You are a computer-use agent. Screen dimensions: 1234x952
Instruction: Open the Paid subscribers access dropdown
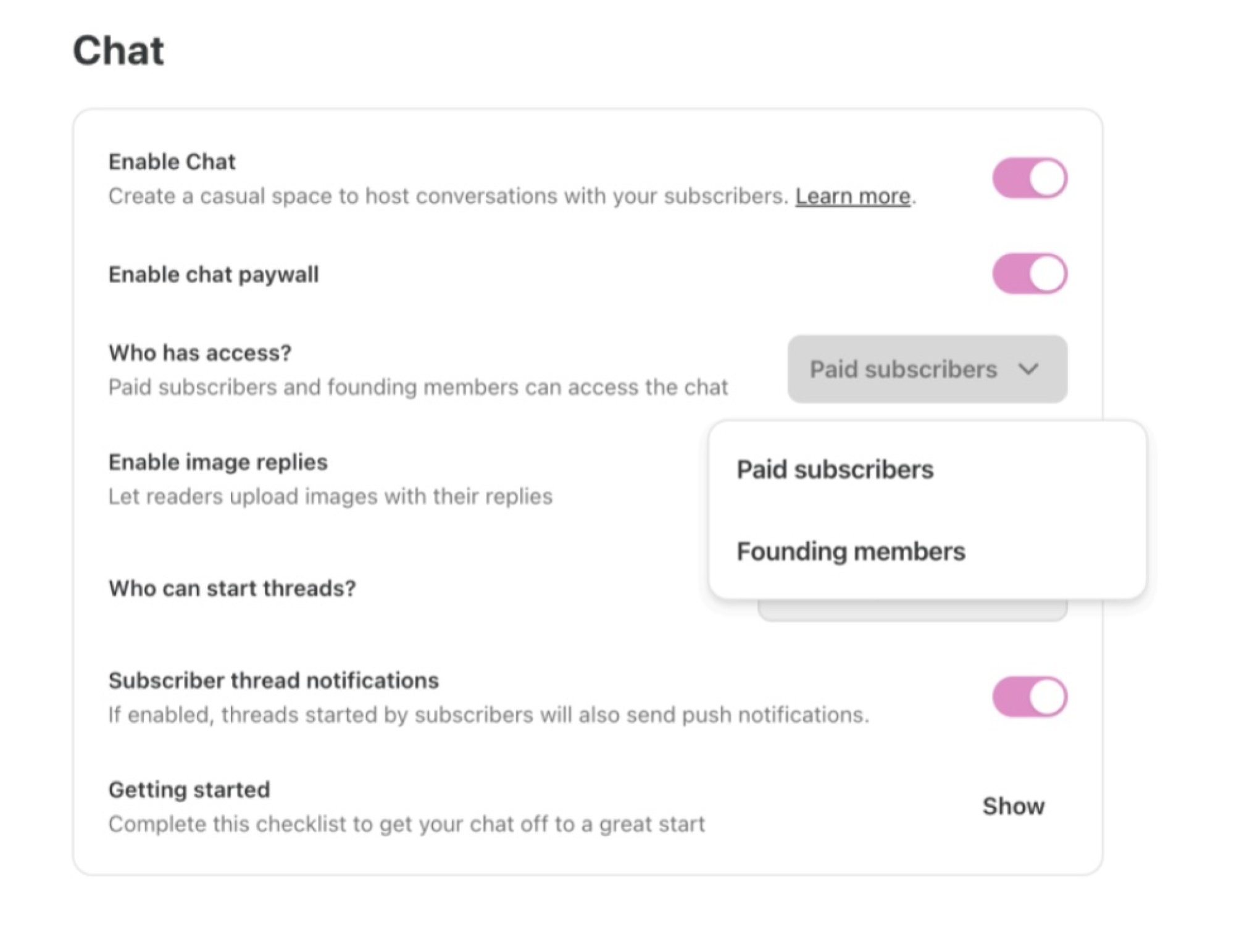(926, 369)
